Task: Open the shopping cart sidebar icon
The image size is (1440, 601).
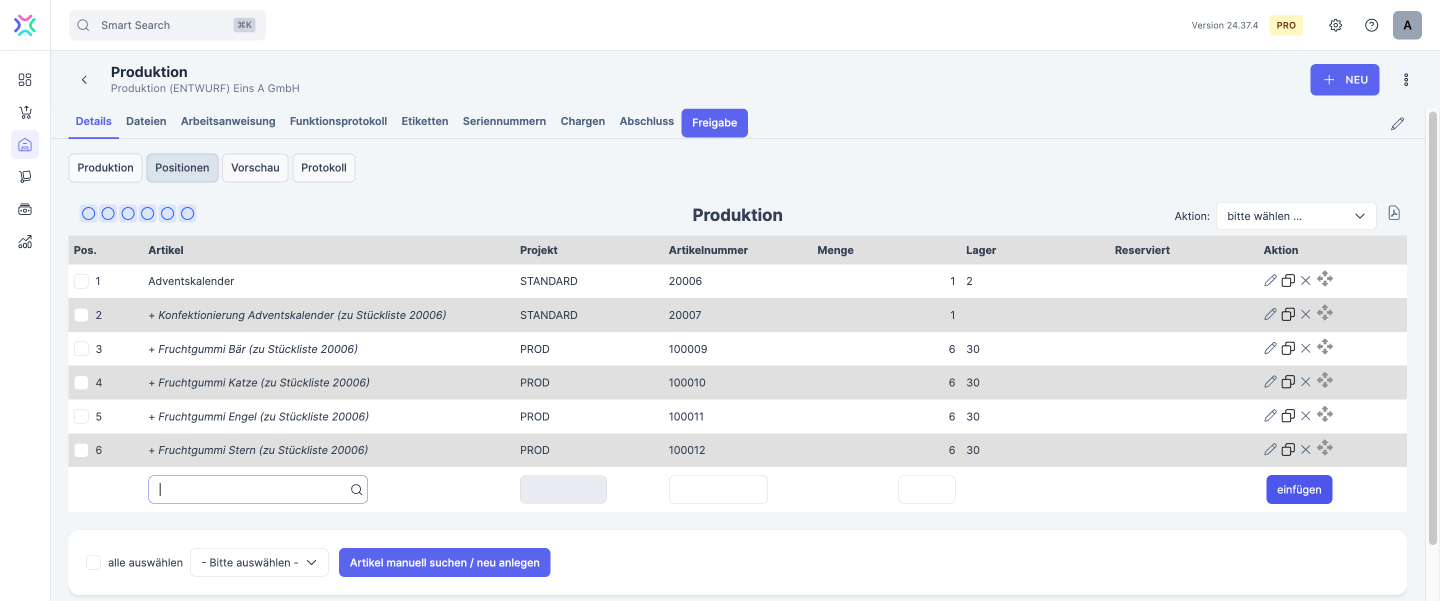Action: click(25, 112)
